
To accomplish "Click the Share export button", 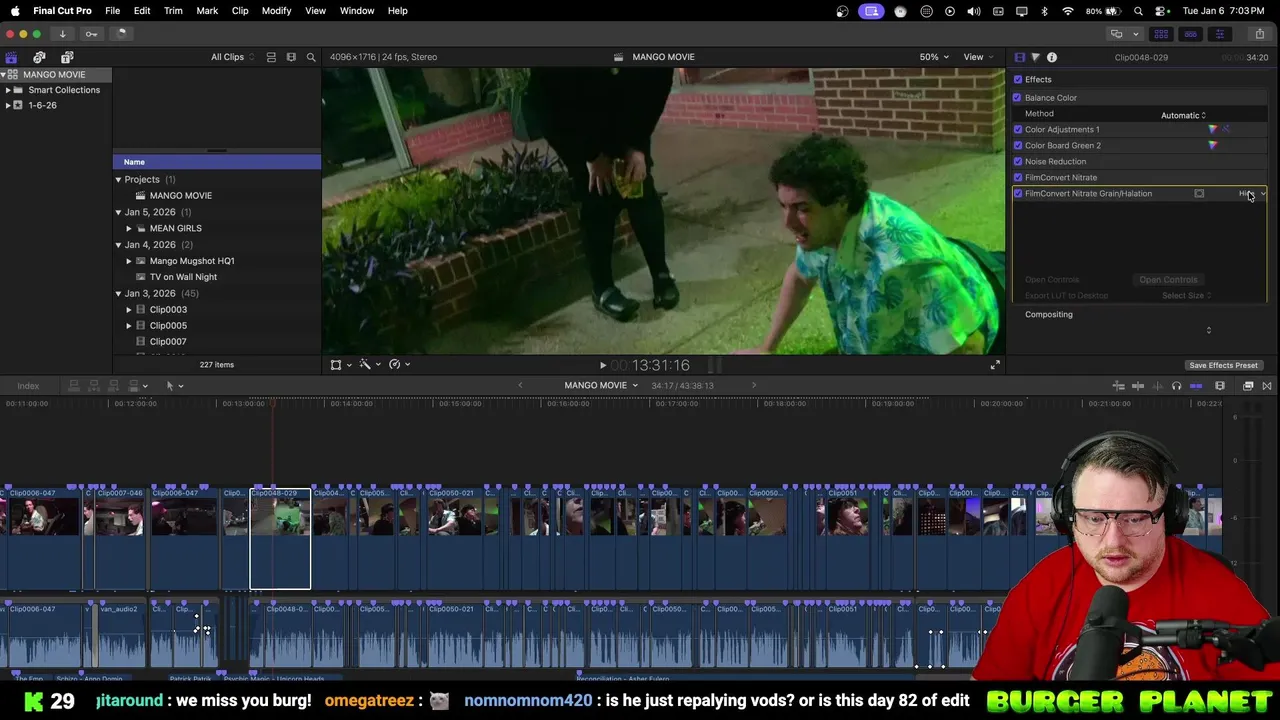I will coord(1259,34).
